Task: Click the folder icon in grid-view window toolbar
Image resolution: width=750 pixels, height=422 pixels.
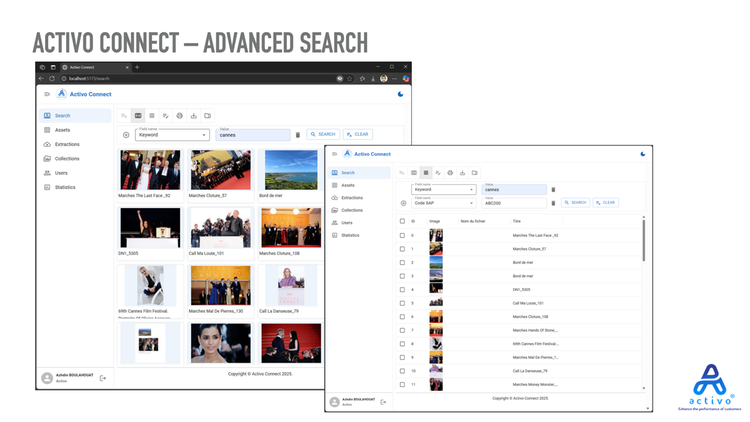Action: pos(207,116)
